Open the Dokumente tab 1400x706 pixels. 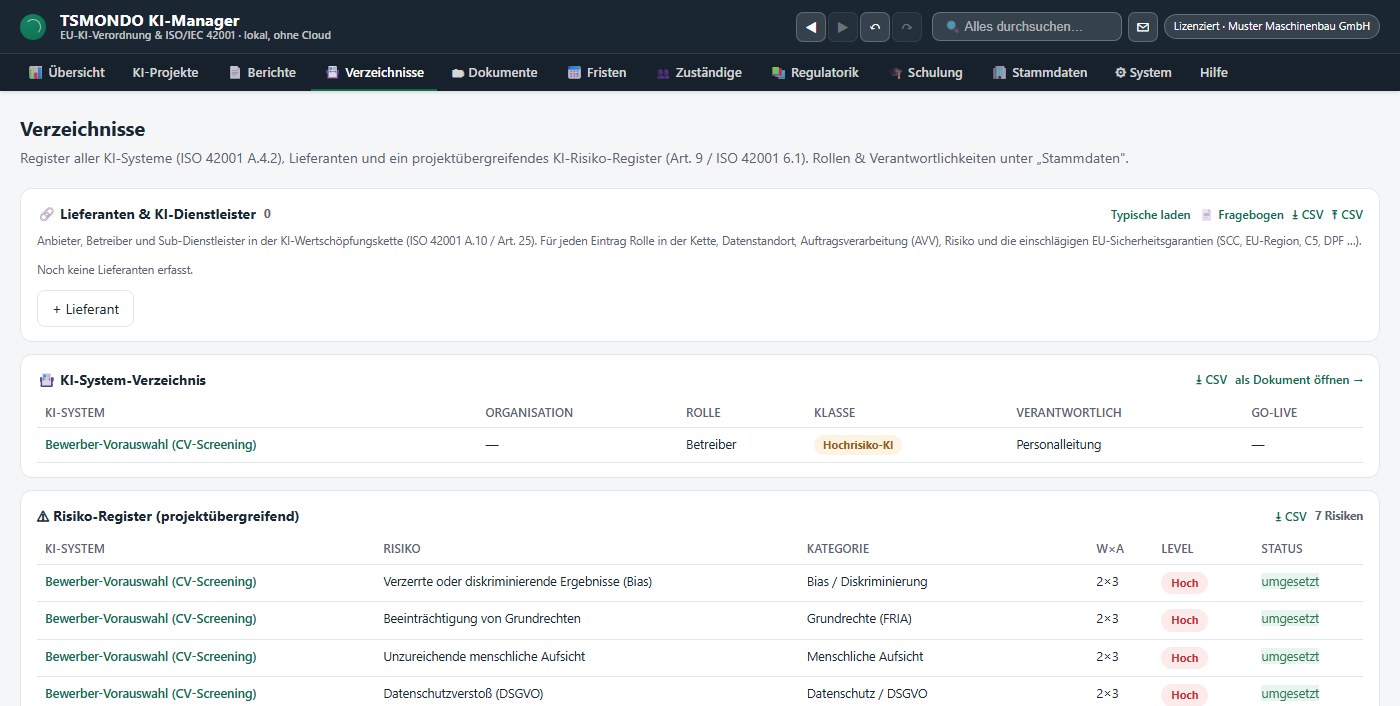tap(495, 73)
